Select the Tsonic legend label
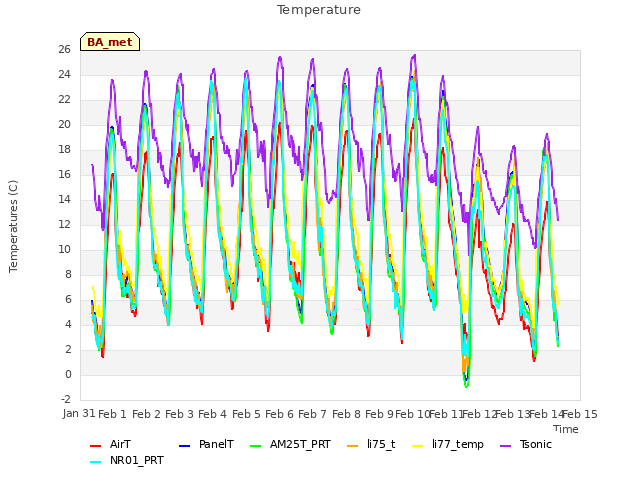 point(536,444)
